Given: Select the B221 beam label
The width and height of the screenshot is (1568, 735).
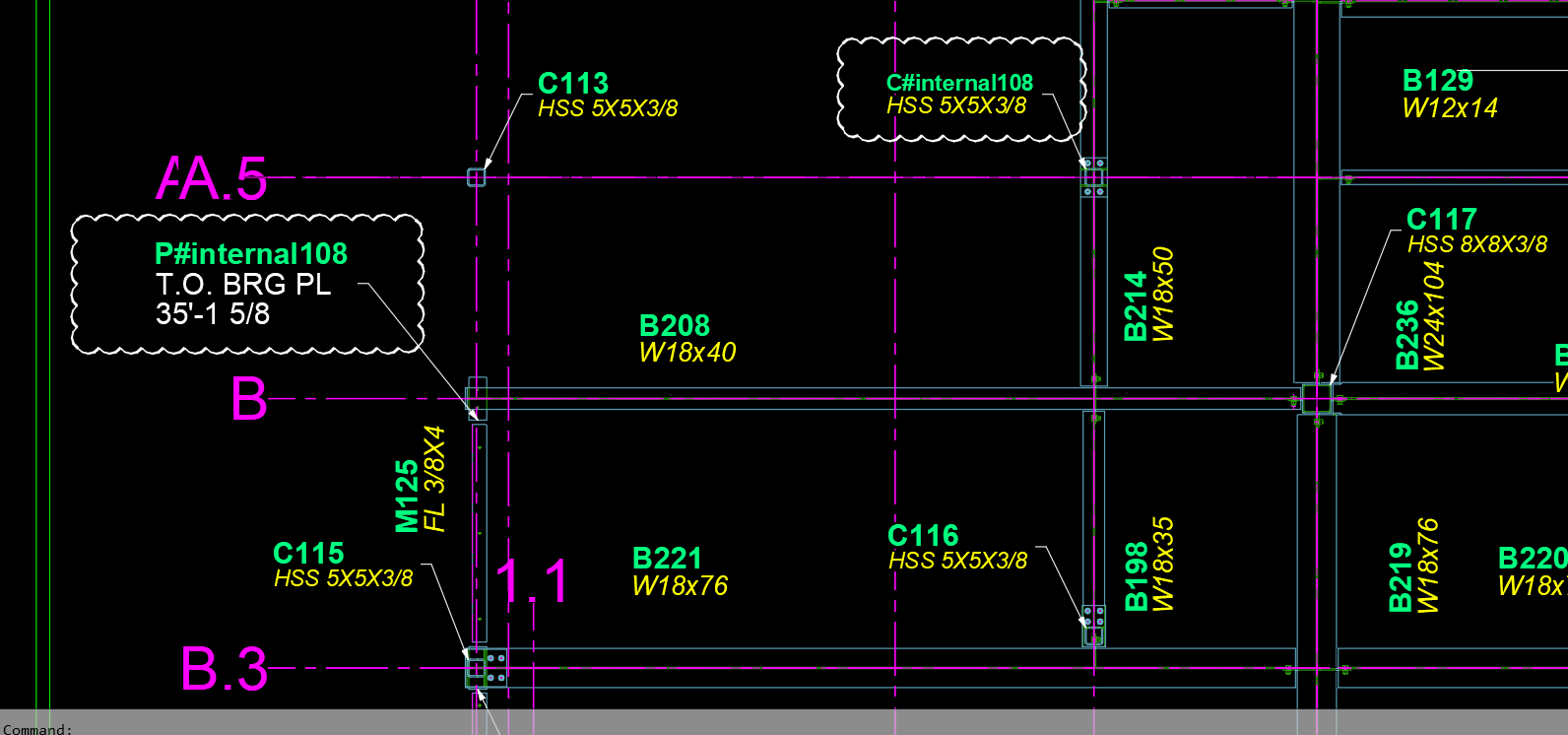Looking at the screenshot, I should 667,559.
